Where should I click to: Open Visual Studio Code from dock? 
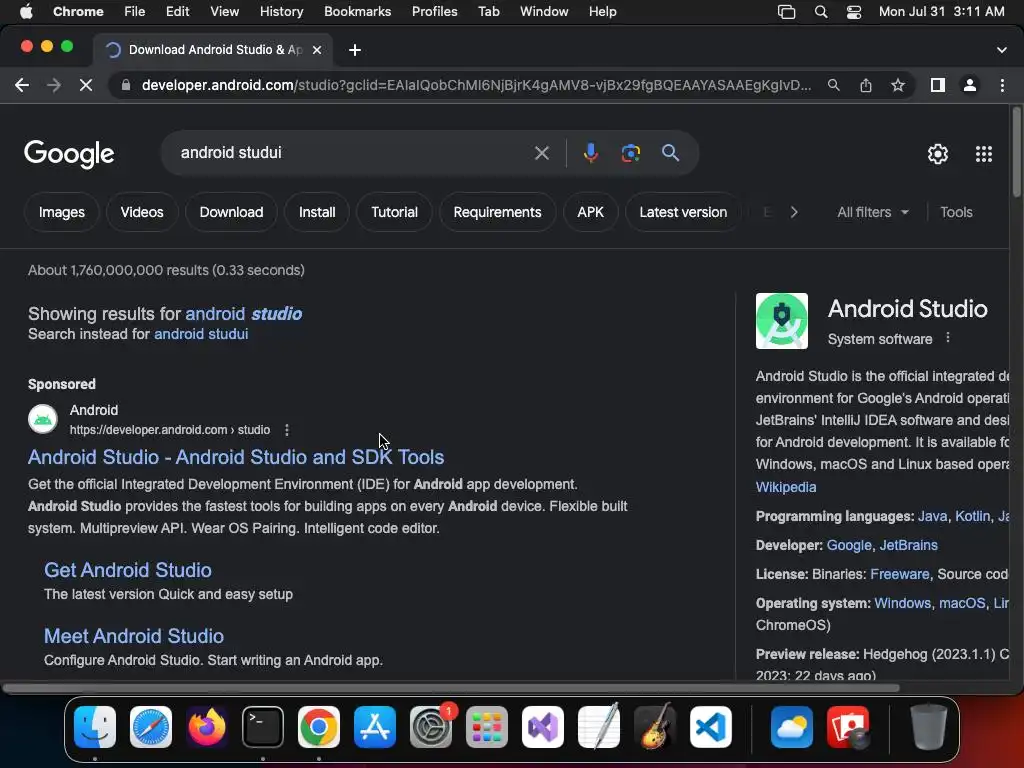pos(711,726)
